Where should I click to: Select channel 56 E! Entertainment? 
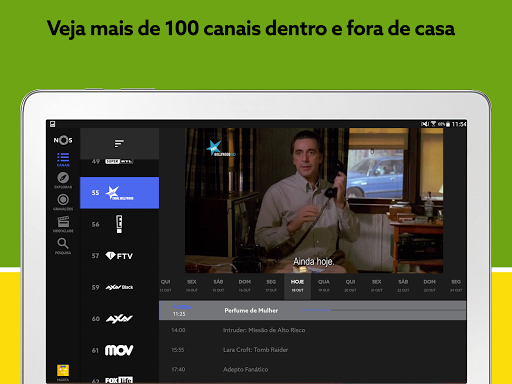119,224
